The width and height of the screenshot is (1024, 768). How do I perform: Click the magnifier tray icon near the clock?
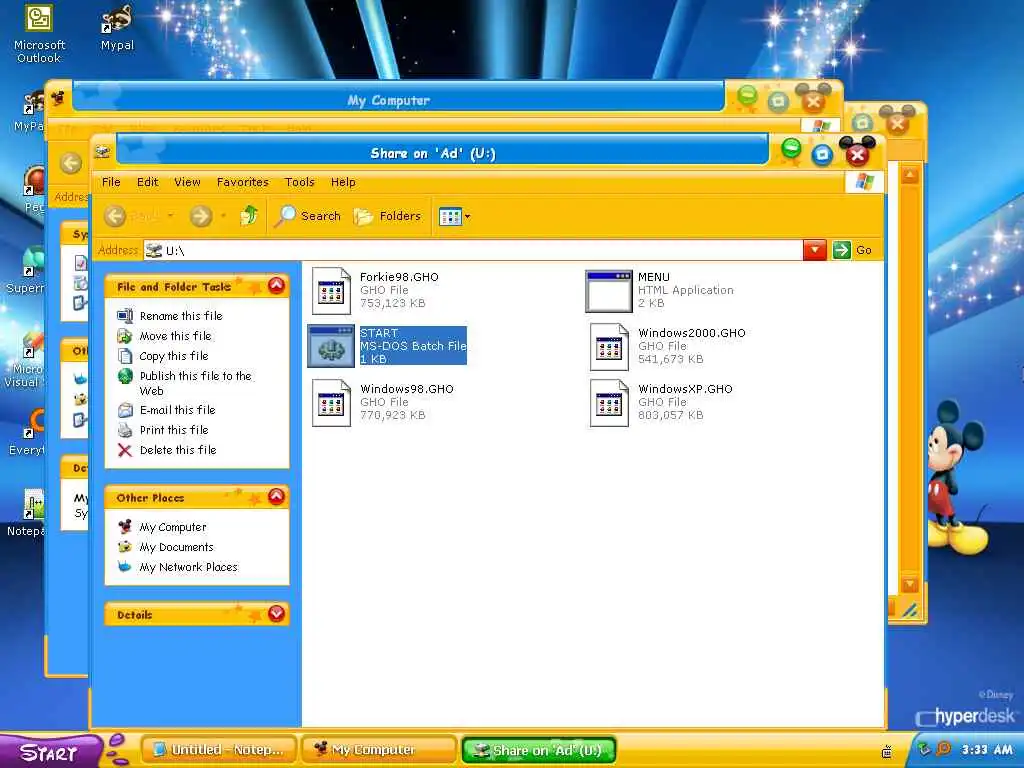tap(944, 749)
